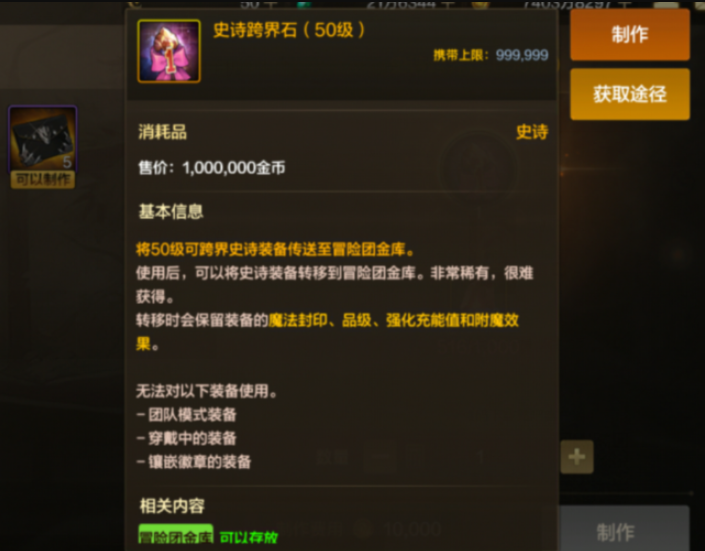Viewport: 705px width, 551px height.
Task: Click the gold currency icon in the top bar
Action: coord(480,4)
